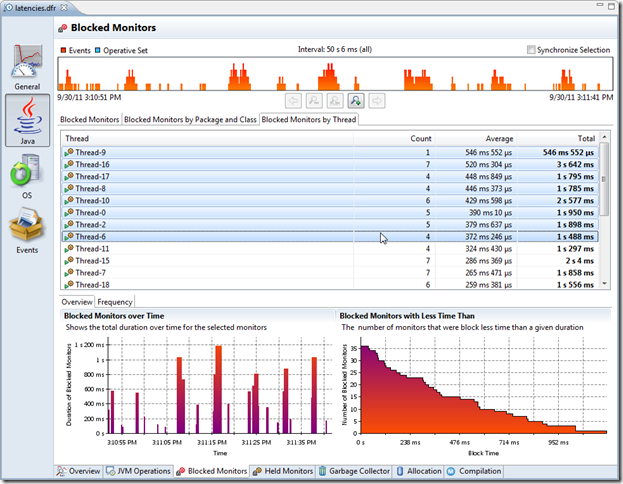Click the Held Monitors tab lock icon

click(257, 471)
